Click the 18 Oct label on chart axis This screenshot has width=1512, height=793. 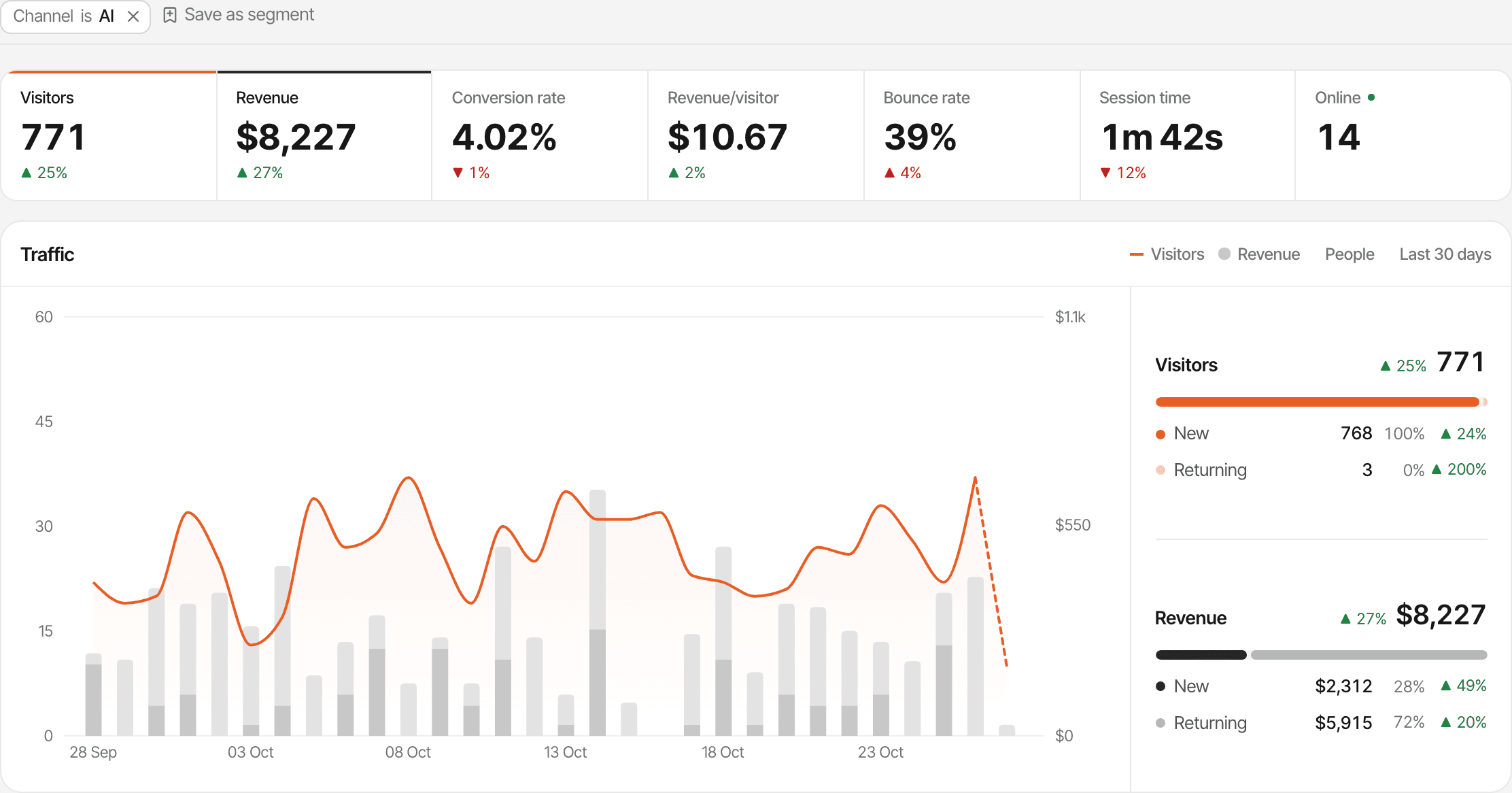(723, 752)
